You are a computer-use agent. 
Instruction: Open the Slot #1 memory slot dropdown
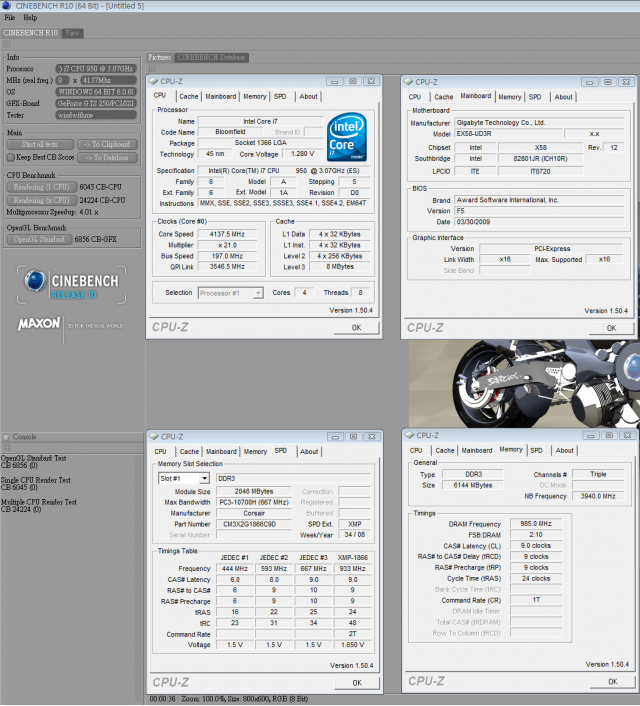pyautogui.click(x=204, y=478)
